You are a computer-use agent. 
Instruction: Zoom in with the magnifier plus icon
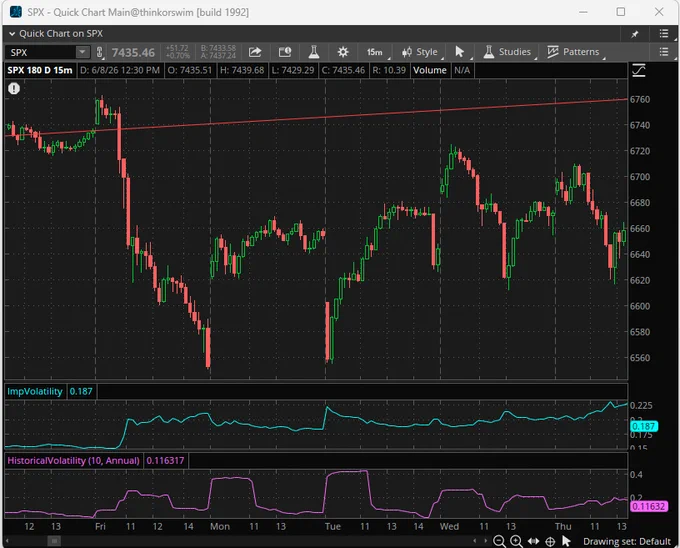coord(516,541)
